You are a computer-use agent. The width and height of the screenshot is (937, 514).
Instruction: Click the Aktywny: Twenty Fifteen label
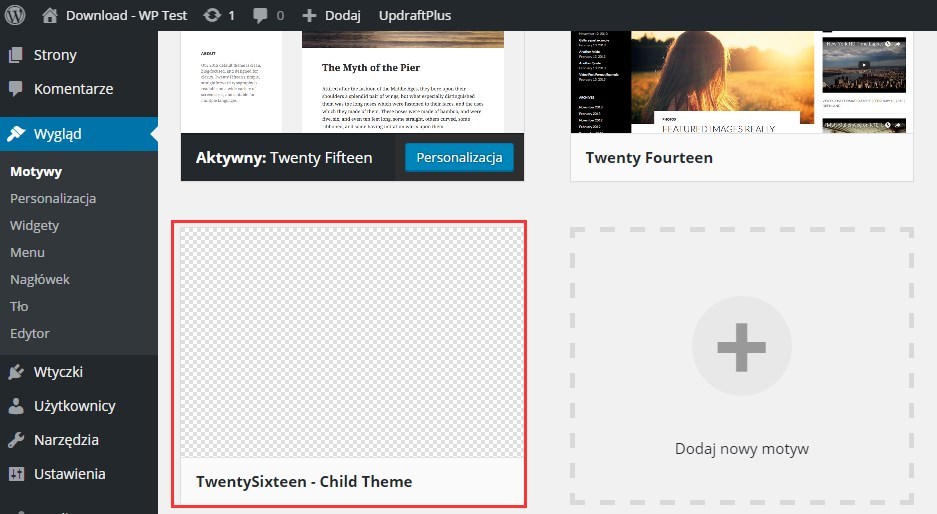click(284, 158)
